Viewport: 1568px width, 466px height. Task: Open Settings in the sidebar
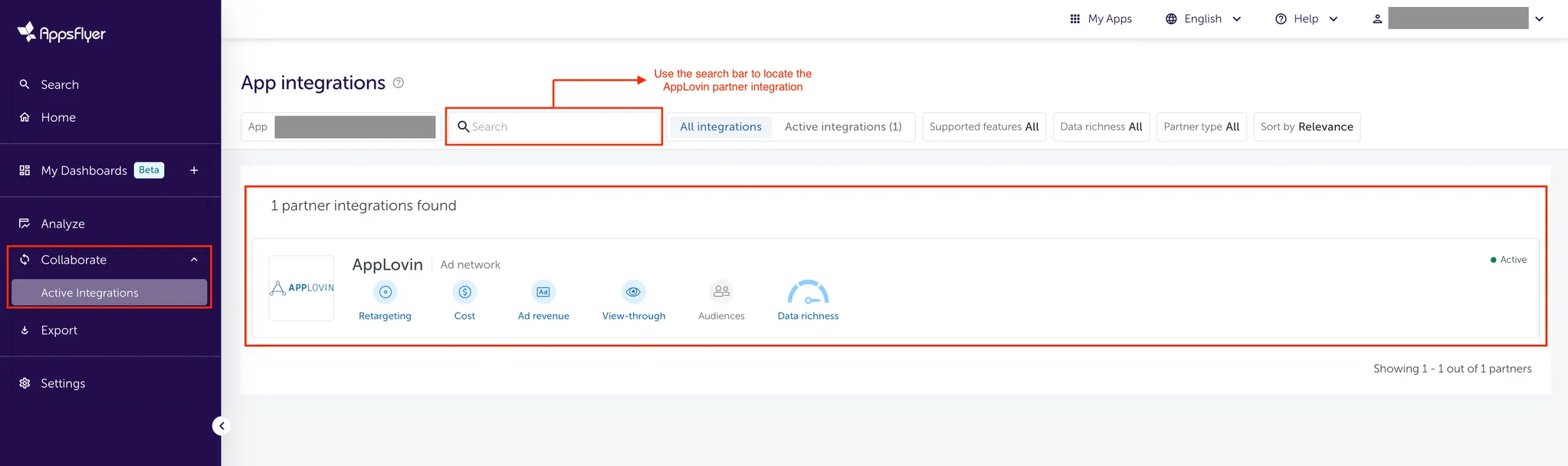coord(63,383)
